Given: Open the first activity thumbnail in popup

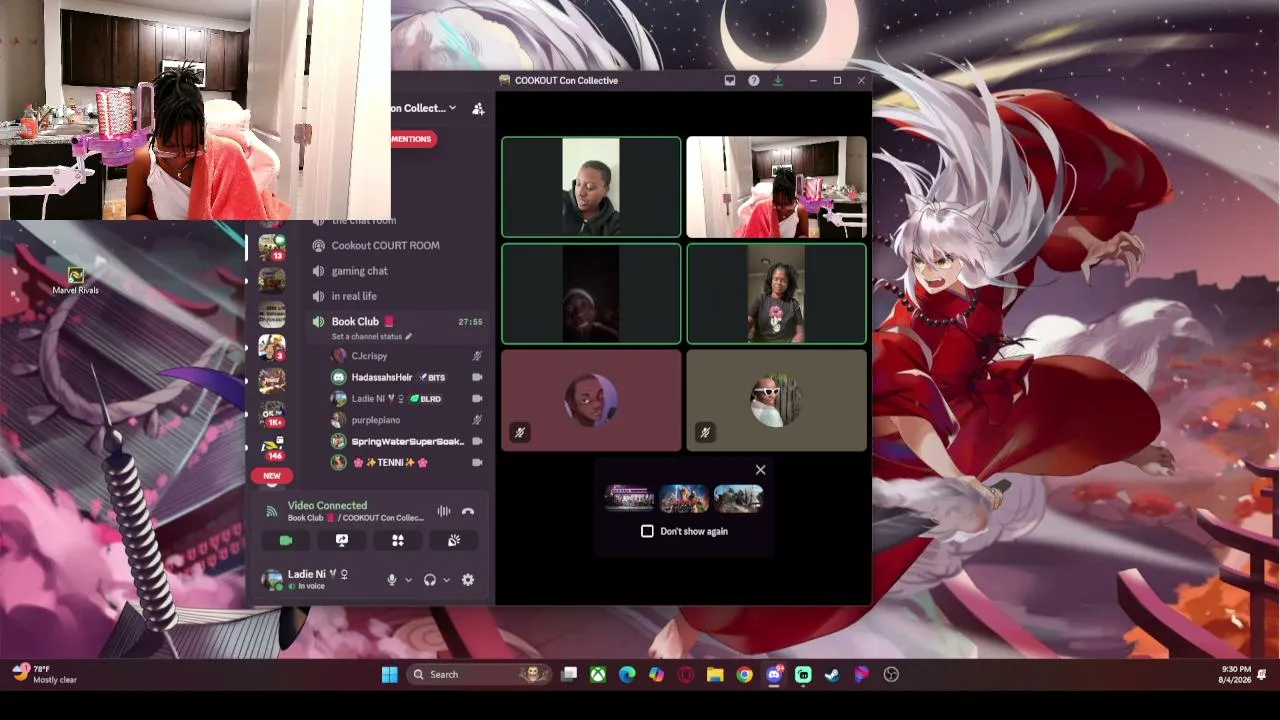Looking at the screenshot, I should pos(629,498).
